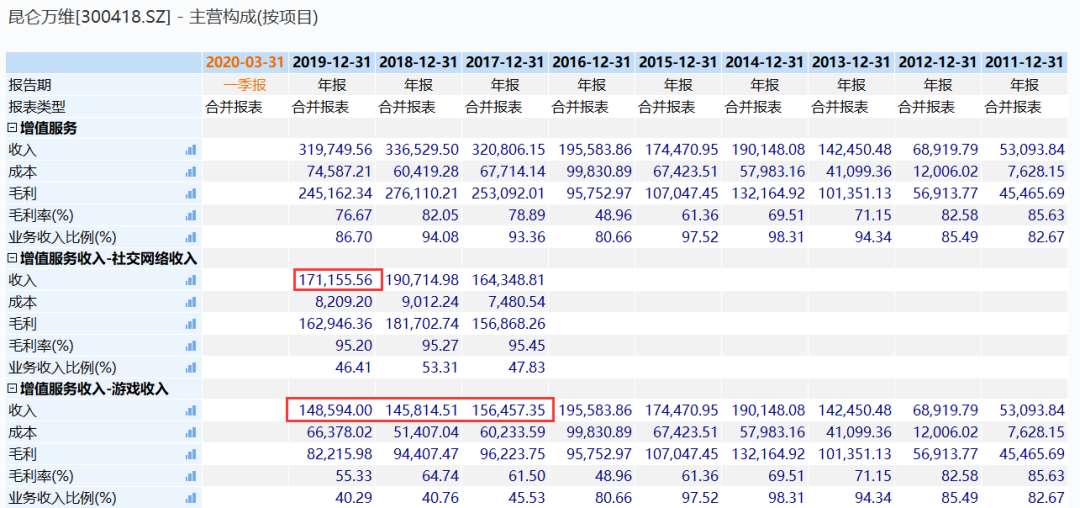Select the 2018-12-31 column header
Viewport: 1080px width, 508px height.
[x=419, y=63]
